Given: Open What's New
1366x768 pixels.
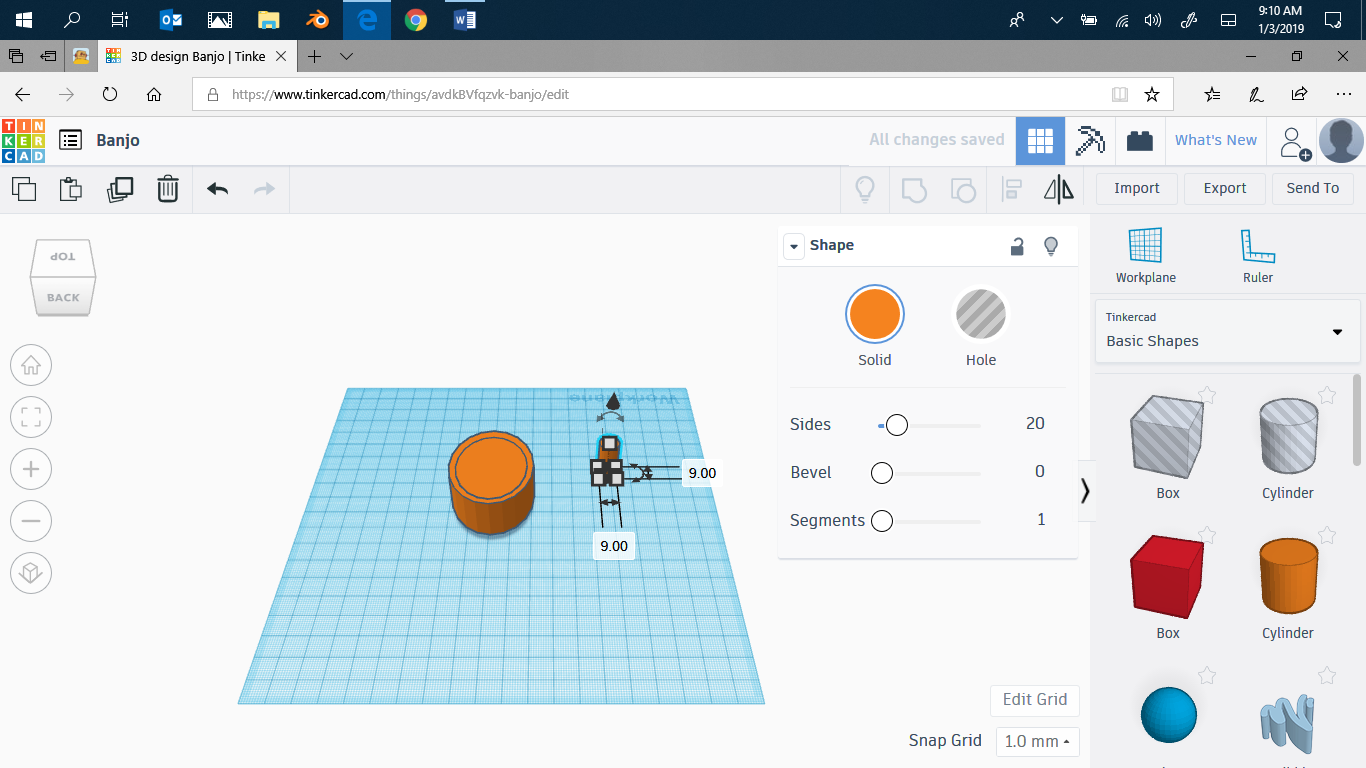Looking at the screenshot, I should tap(1216, 141).
